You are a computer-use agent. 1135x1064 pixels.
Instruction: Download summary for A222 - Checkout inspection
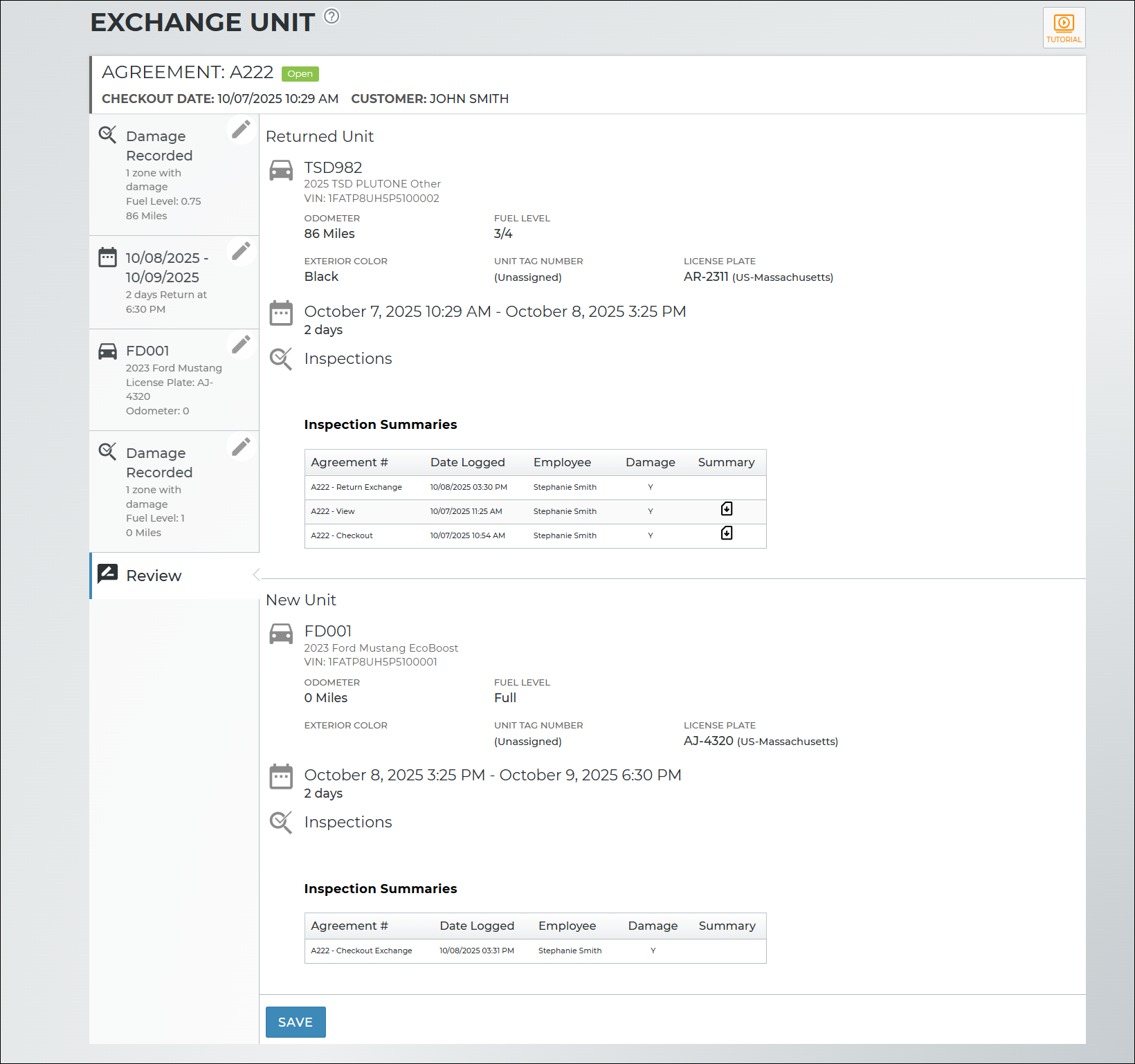(x=726, y=533)
